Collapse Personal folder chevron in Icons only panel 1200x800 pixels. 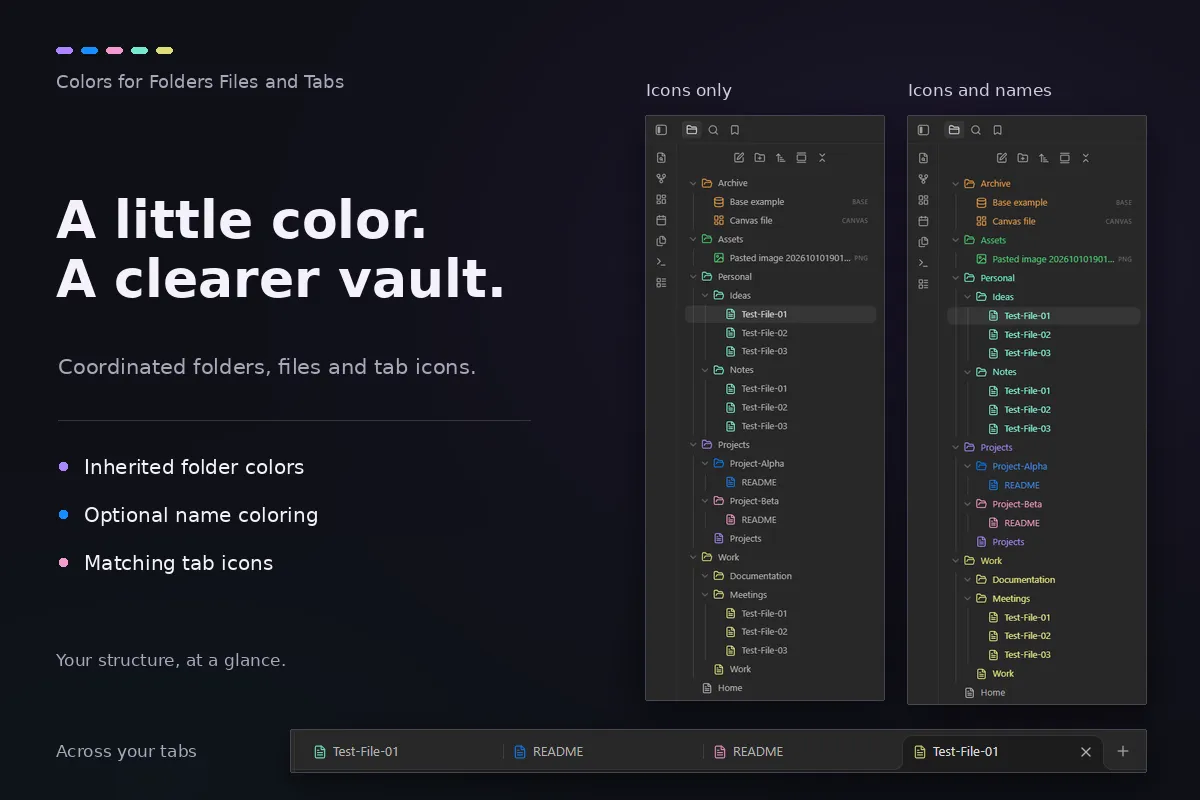[x=692, y=277]
